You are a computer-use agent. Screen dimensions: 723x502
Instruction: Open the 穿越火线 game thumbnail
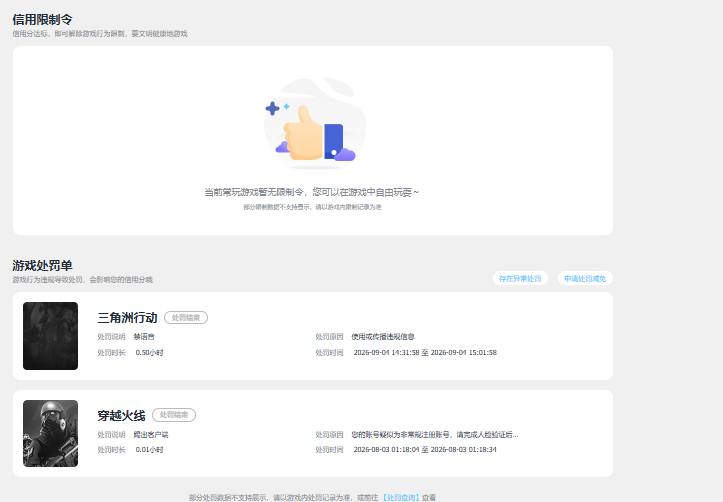click(50, 433)
